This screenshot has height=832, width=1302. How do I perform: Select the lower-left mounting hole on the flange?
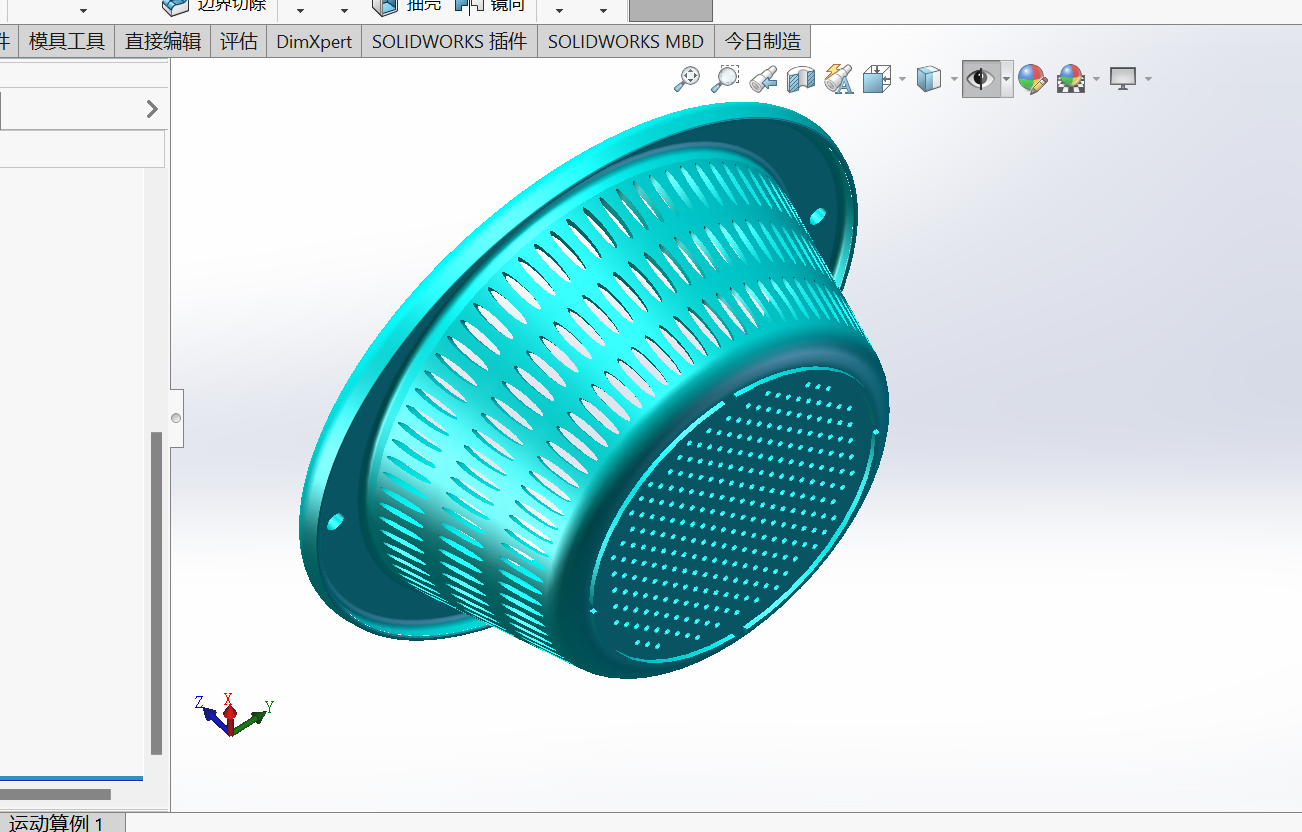click(x=335, y=522)
